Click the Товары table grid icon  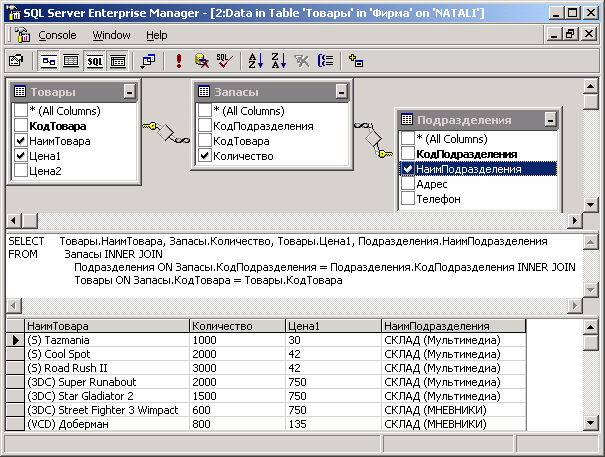[20, 91]
